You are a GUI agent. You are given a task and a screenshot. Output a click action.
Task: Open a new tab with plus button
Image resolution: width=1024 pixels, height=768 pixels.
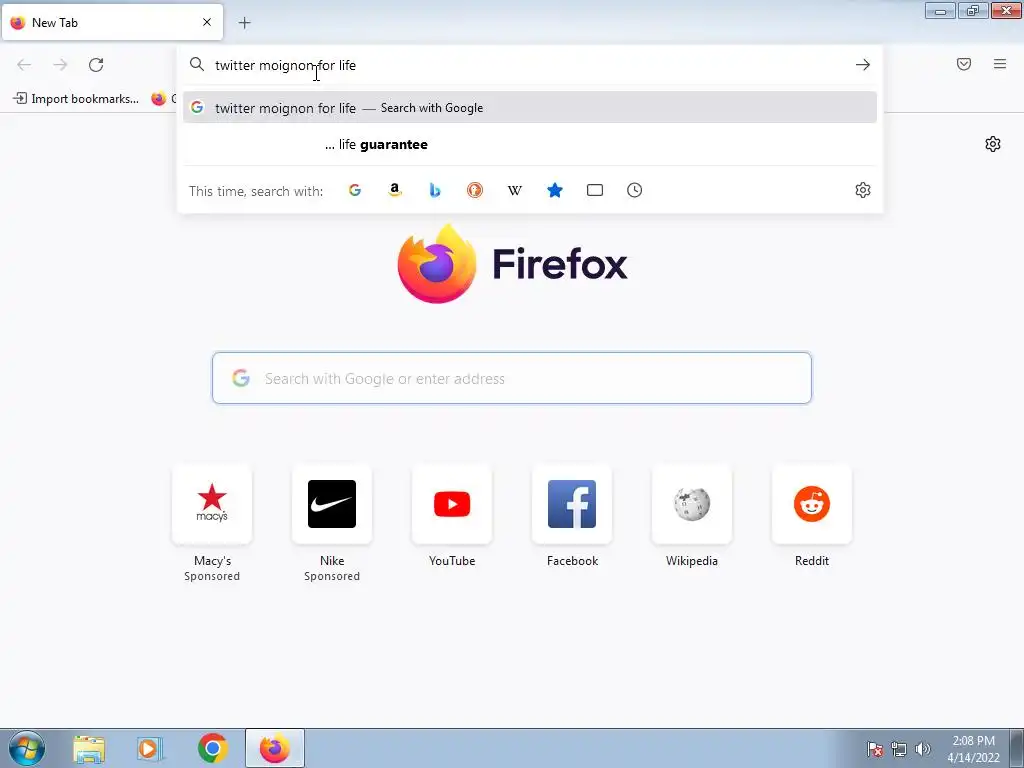[244, 23]
